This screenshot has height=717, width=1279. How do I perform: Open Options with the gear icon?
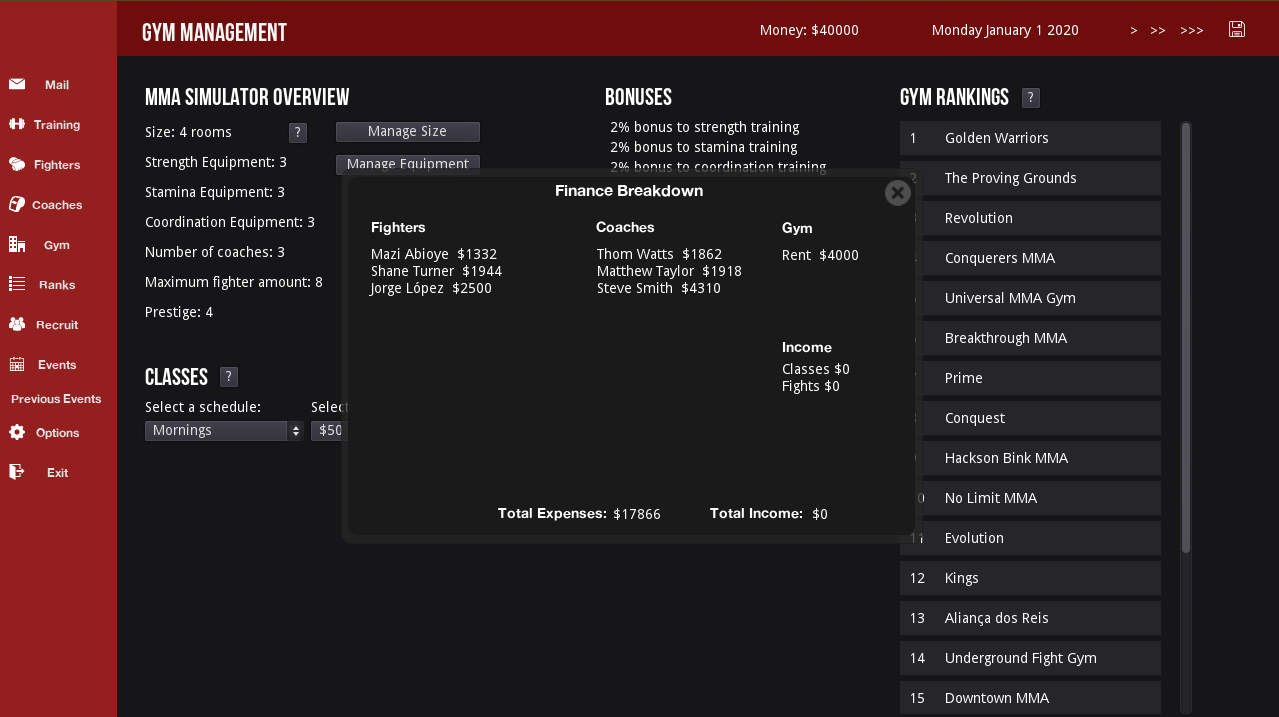[x=17, y=433]
